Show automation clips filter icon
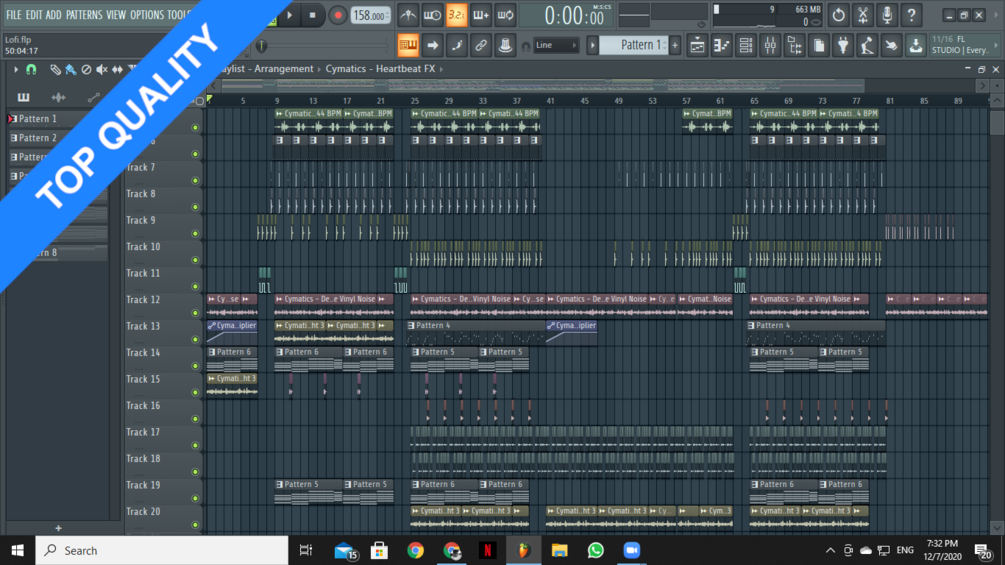 [x=94, y=97]
